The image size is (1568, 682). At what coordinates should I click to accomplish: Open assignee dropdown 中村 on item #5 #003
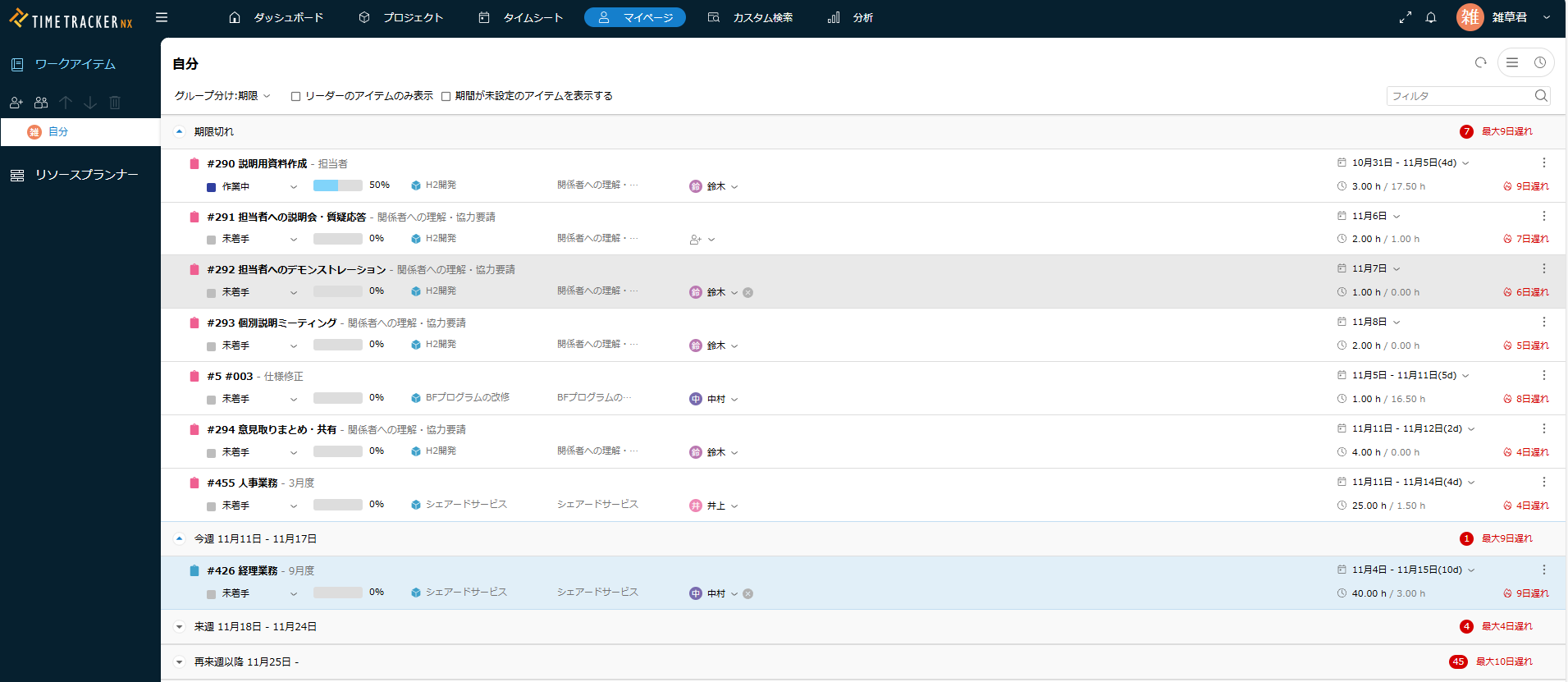pos(714,399)
